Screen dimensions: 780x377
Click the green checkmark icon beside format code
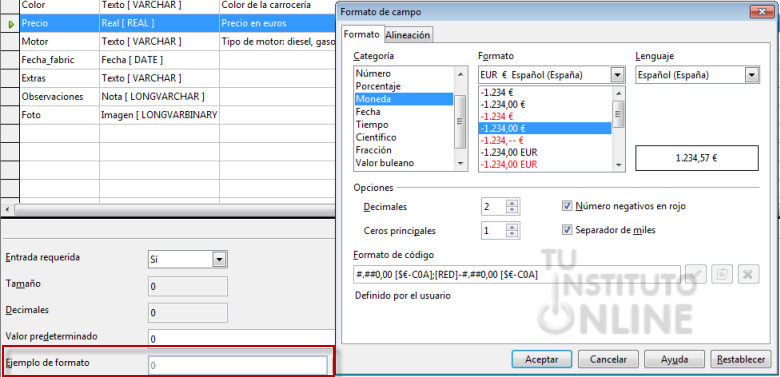pyautogui.click(x=696, y=274)
